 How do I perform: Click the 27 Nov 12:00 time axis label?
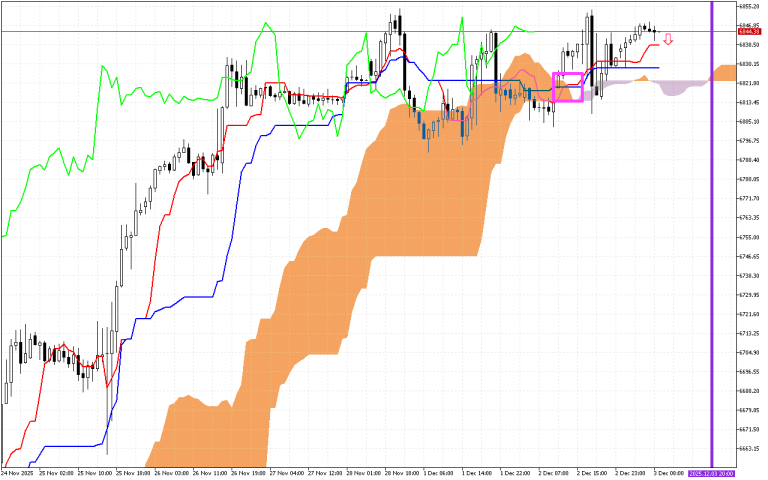tap(325, 474)
